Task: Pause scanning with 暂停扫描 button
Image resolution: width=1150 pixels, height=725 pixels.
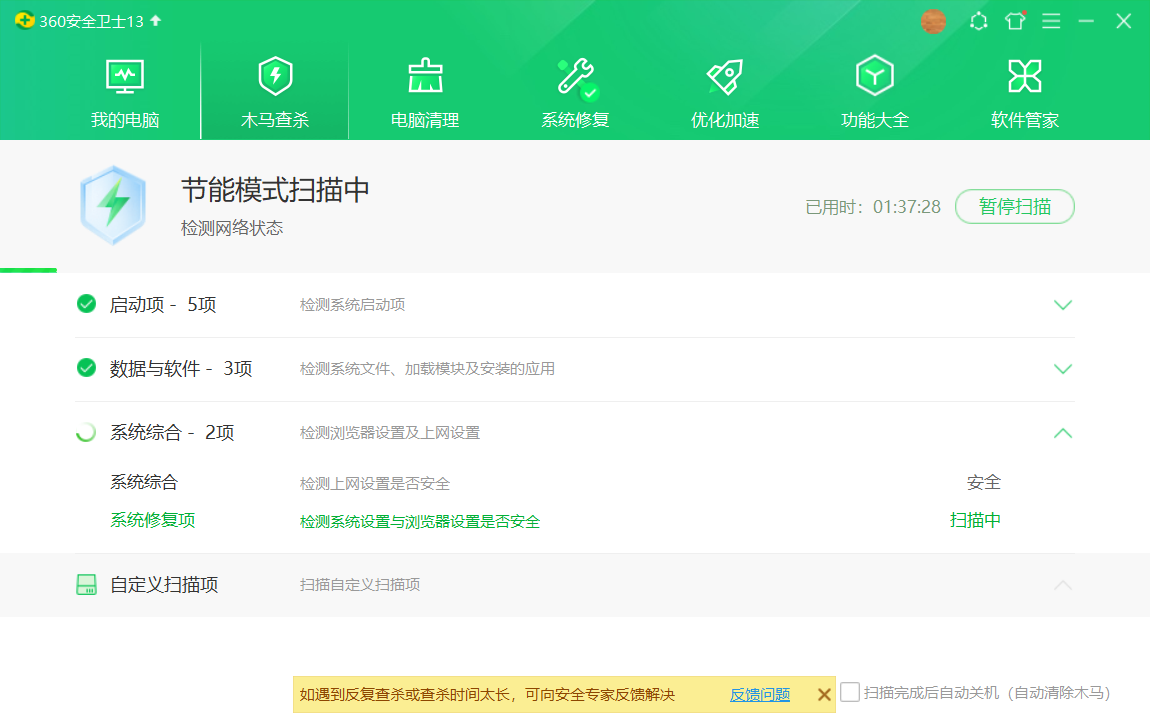Action: pyautogui.click(x=1015, y=207)
